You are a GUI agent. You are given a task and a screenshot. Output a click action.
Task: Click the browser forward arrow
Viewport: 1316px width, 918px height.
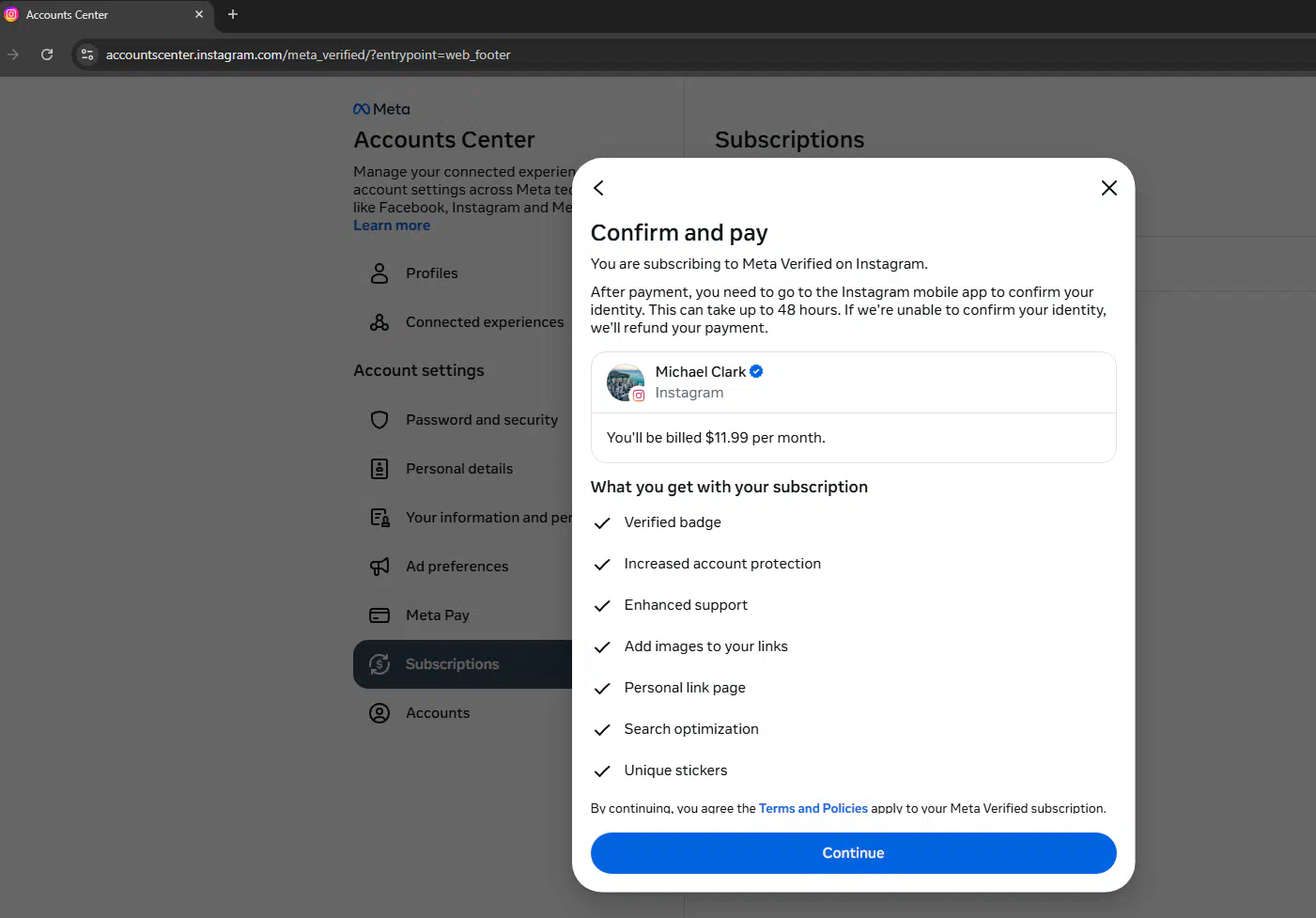pos(13,54)
